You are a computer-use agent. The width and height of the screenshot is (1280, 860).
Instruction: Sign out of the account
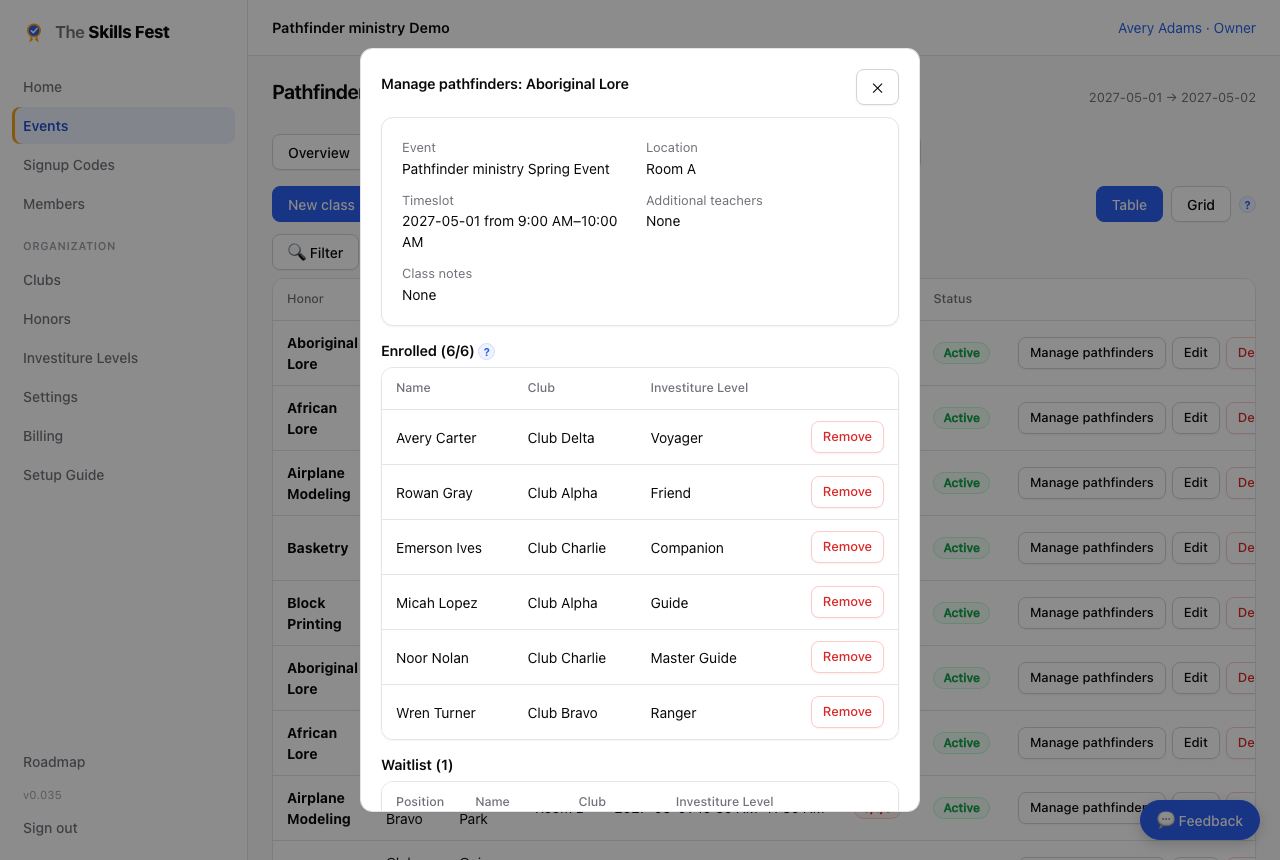point(50,828)
